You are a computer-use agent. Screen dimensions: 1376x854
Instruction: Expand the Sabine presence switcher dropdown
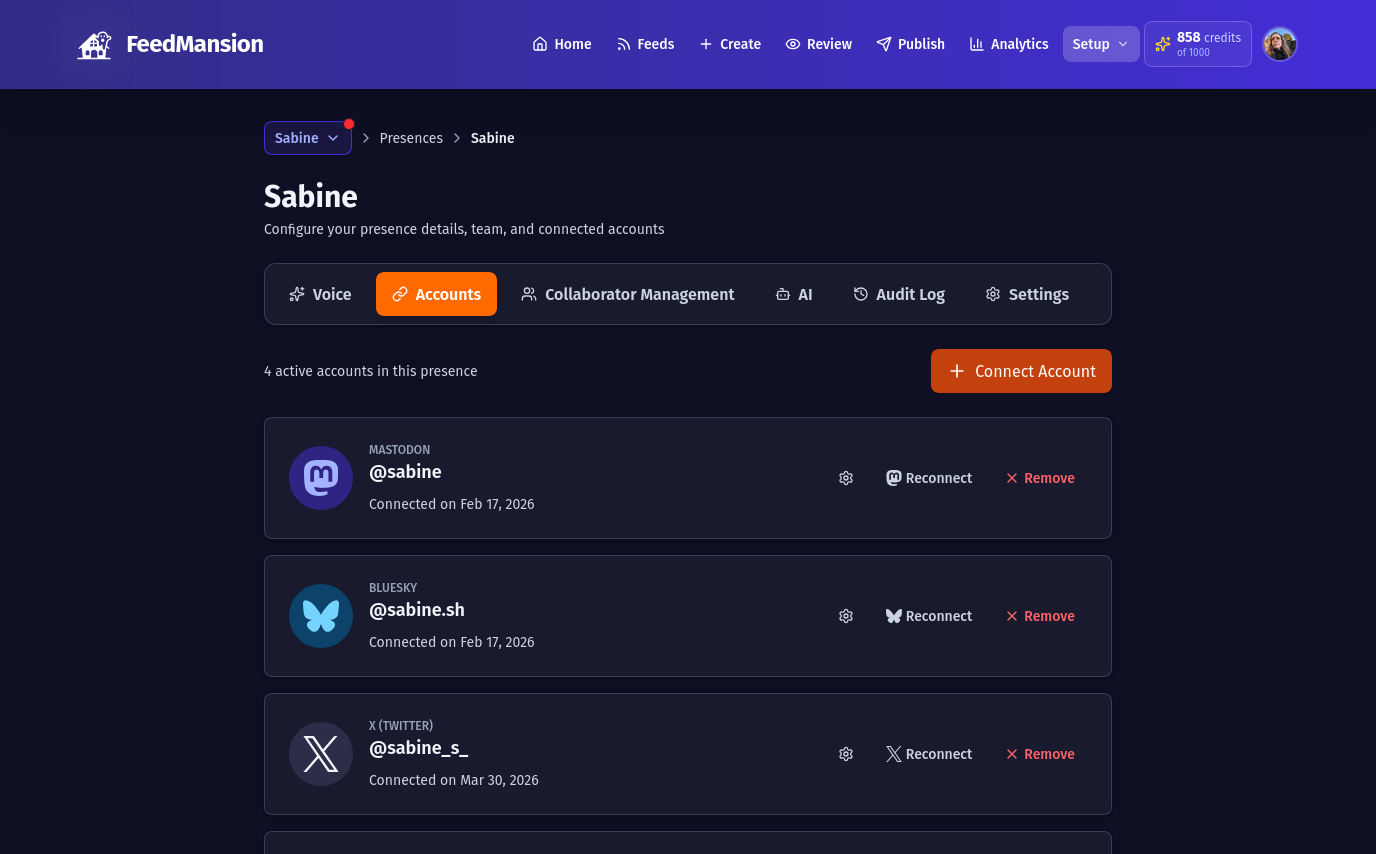click(308, 138)
